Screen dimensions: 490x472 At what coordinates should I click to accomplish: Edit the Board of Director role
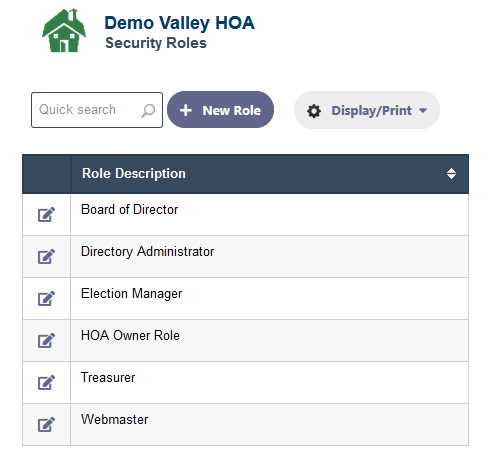pos(46,215)
